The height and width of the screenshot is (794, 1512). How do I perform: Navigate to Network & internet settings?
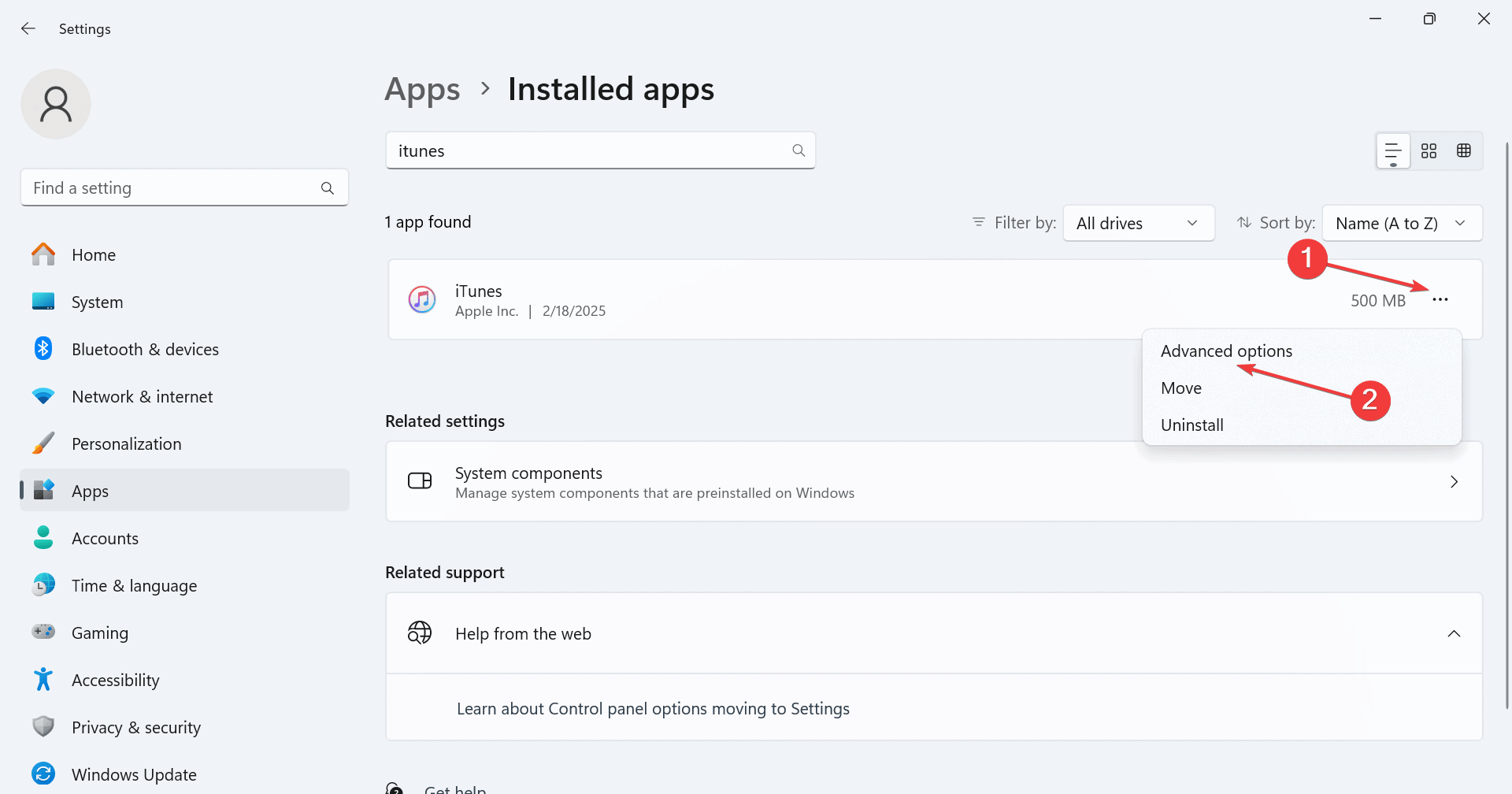142,397
